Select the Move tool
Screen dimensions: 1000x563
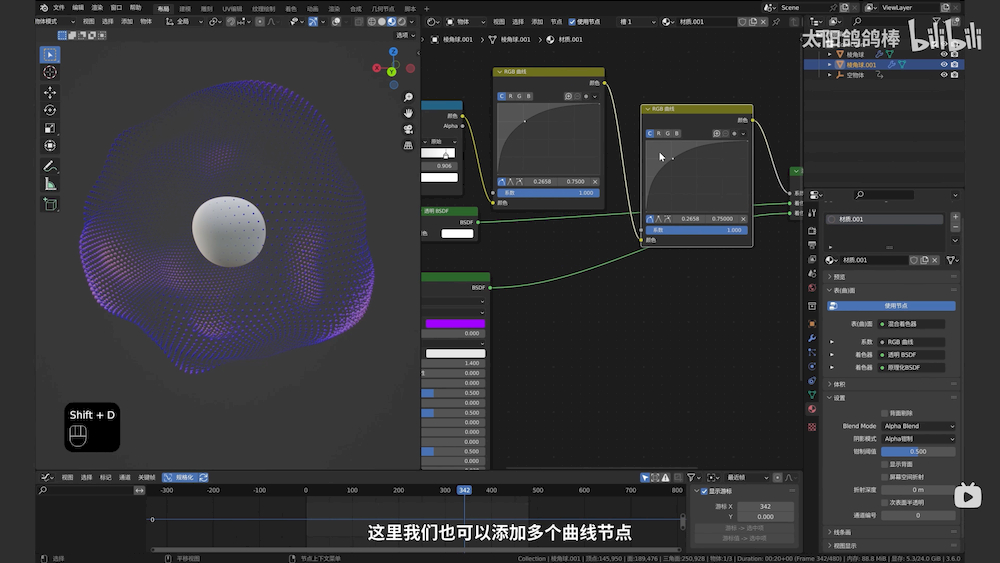50,92
